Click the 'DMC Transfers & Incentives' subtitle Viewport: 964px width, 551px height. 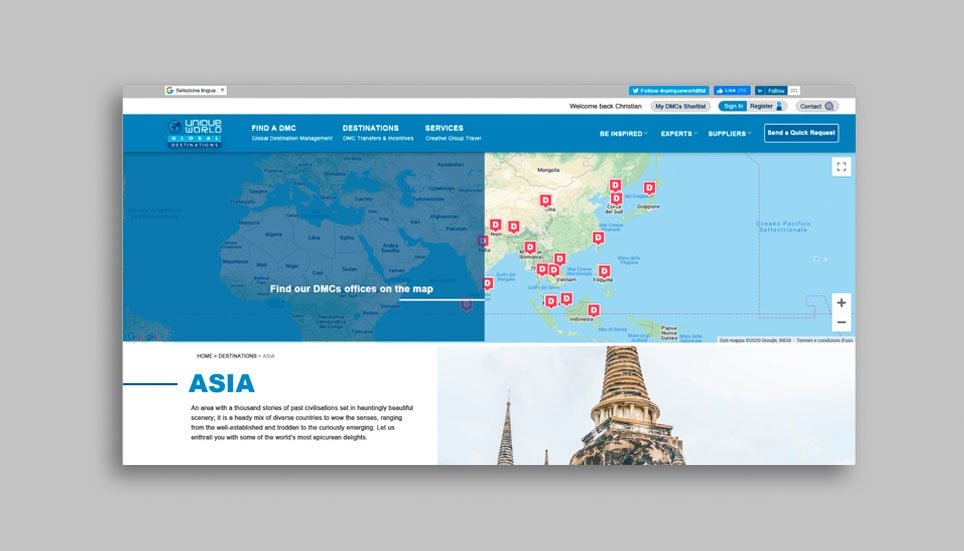pyautogui.click(x=378, y=138)
